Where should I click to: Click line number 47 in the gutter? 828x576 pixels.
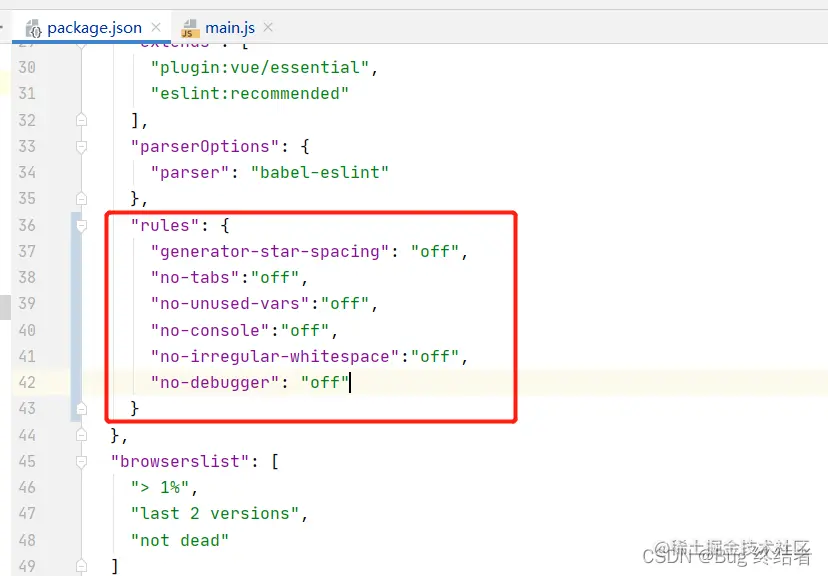27,513
